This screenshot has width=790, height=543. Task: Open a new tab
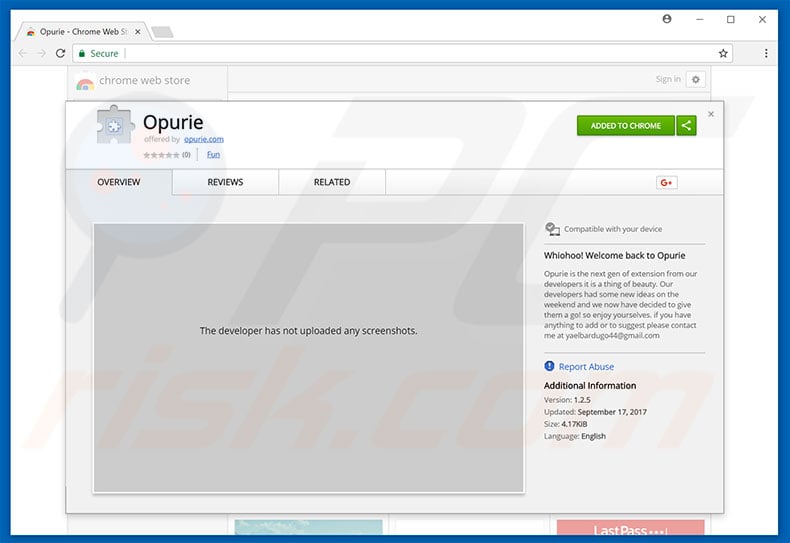162,32
